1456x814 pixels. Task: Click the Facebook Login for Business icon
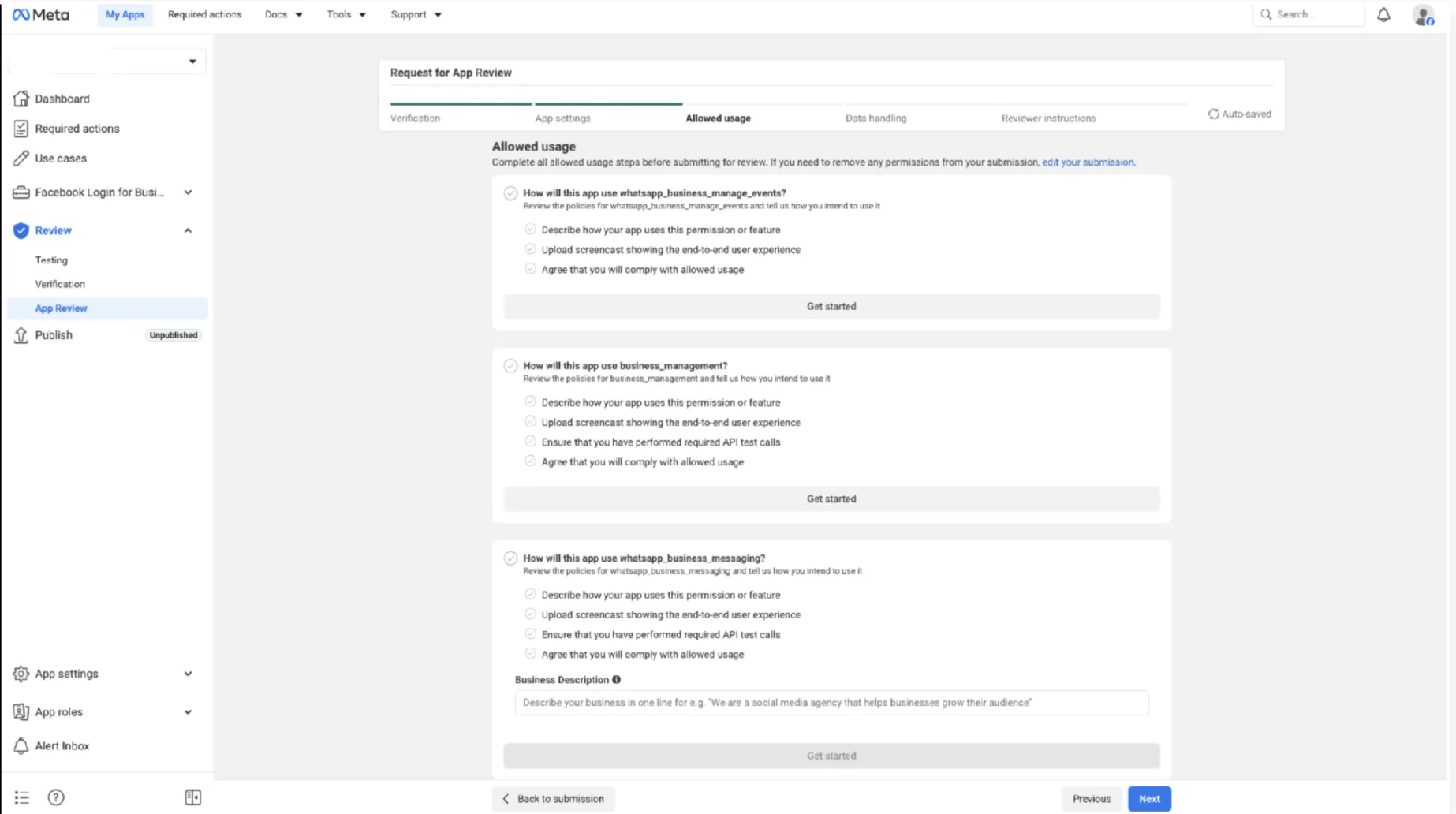[x=21, y=192]
